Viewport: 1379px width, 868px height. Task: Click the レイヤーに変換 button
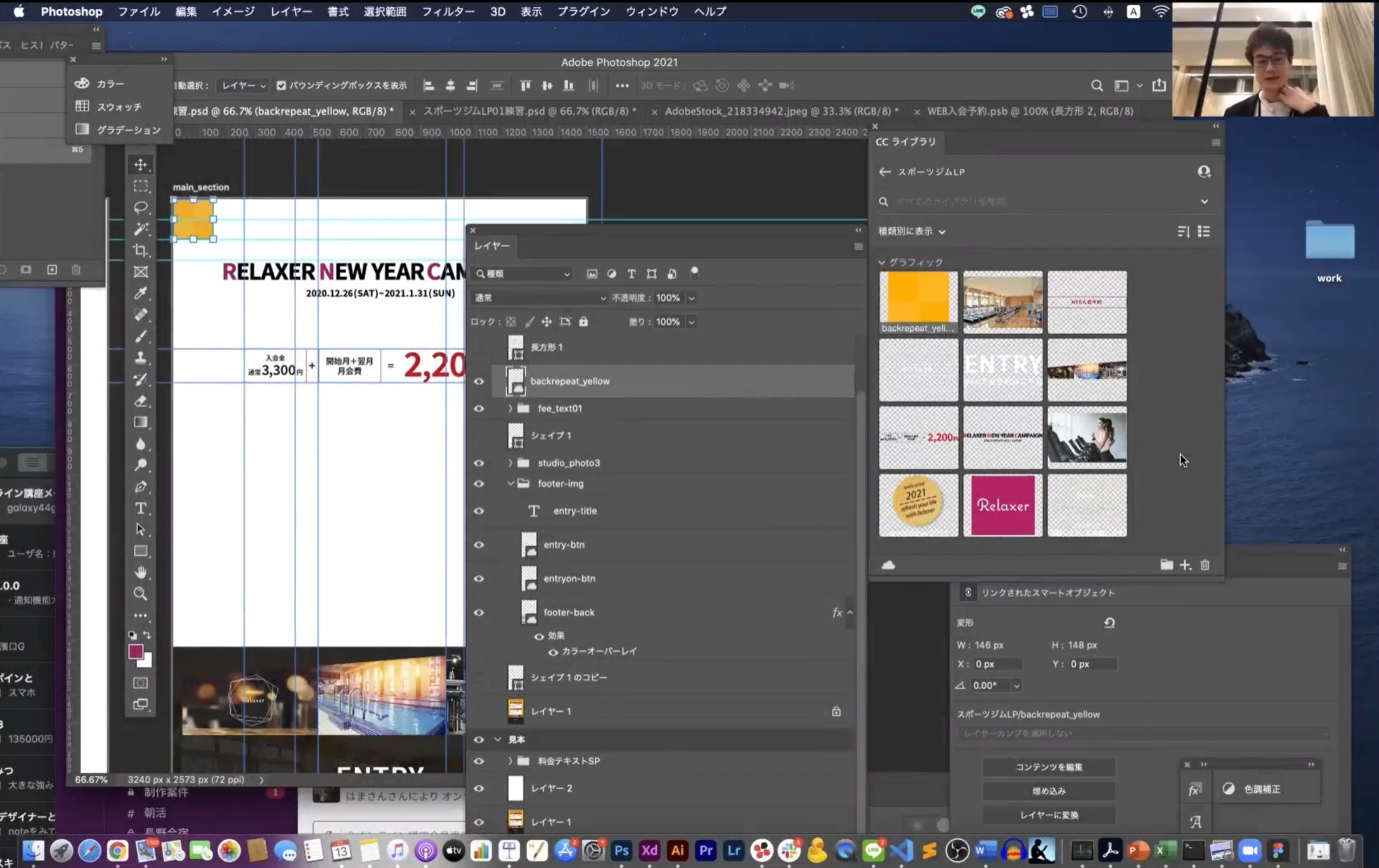point(1049,815)
